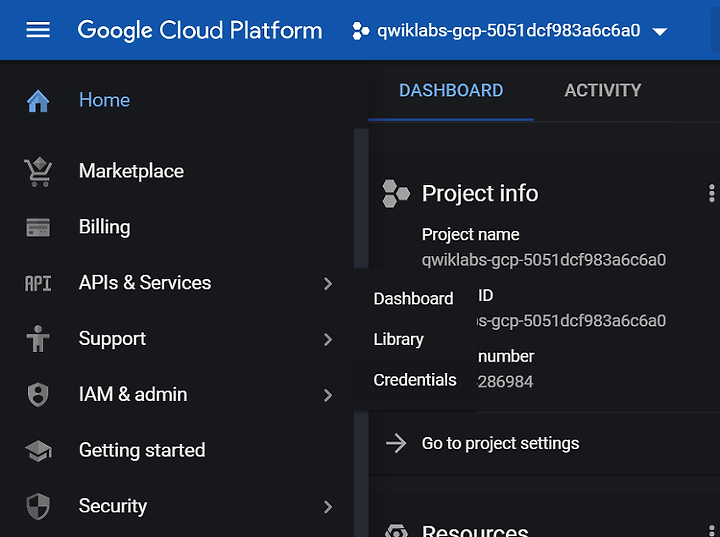Click the Home house icon
Viewport: 720px width, 537px height.
[38, 101]
